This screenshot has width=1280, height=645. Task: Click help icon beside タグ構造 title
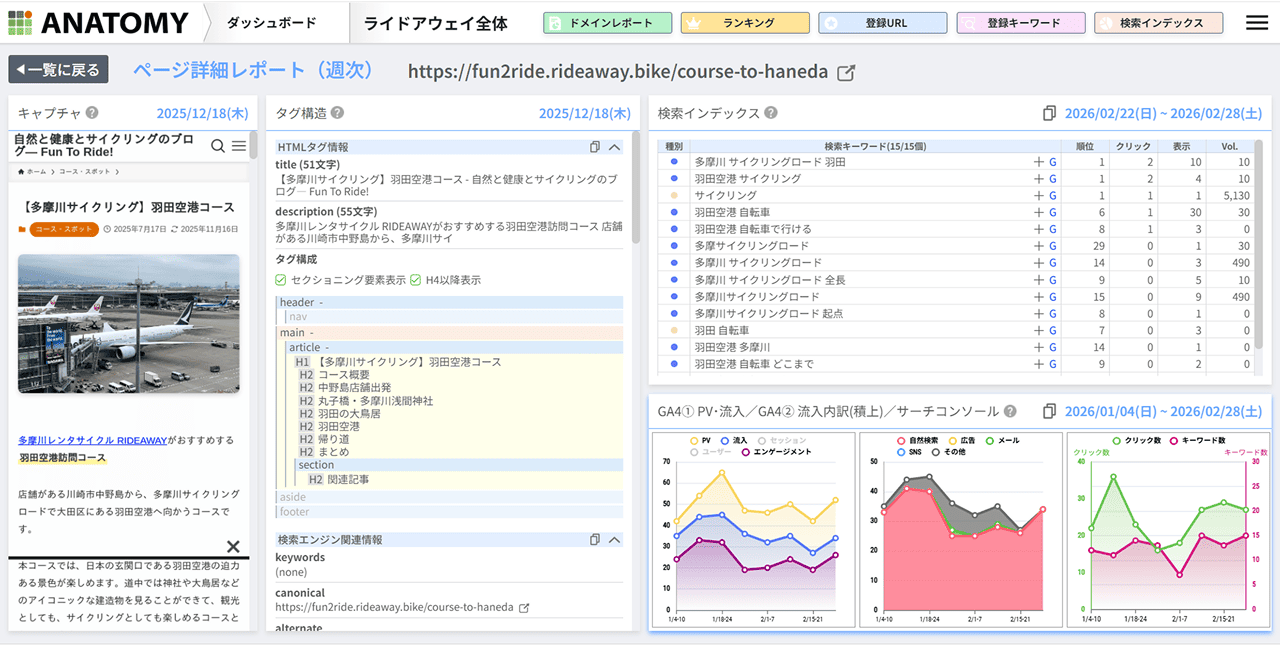(x=337, y=113)
